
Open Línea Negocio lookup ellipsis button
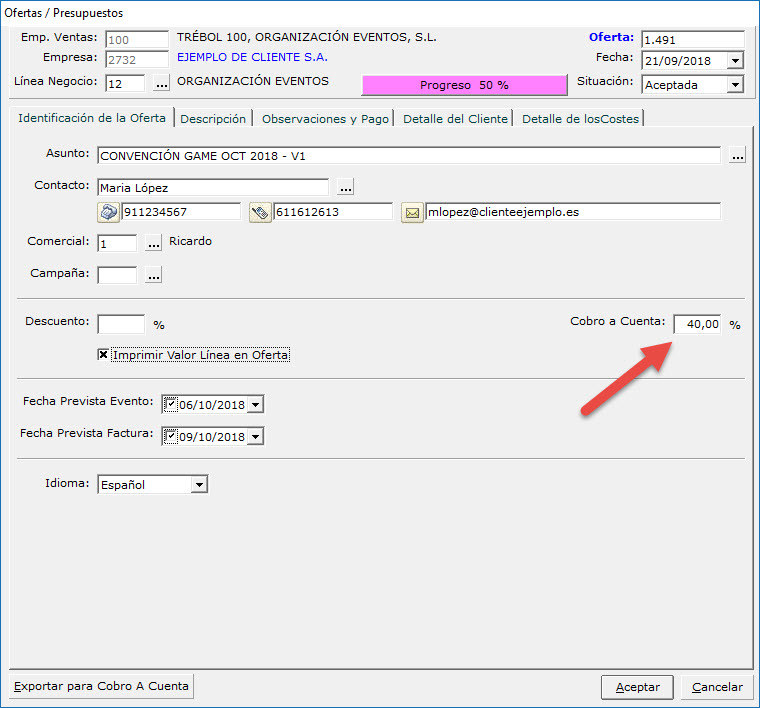(x=161, y=84)
